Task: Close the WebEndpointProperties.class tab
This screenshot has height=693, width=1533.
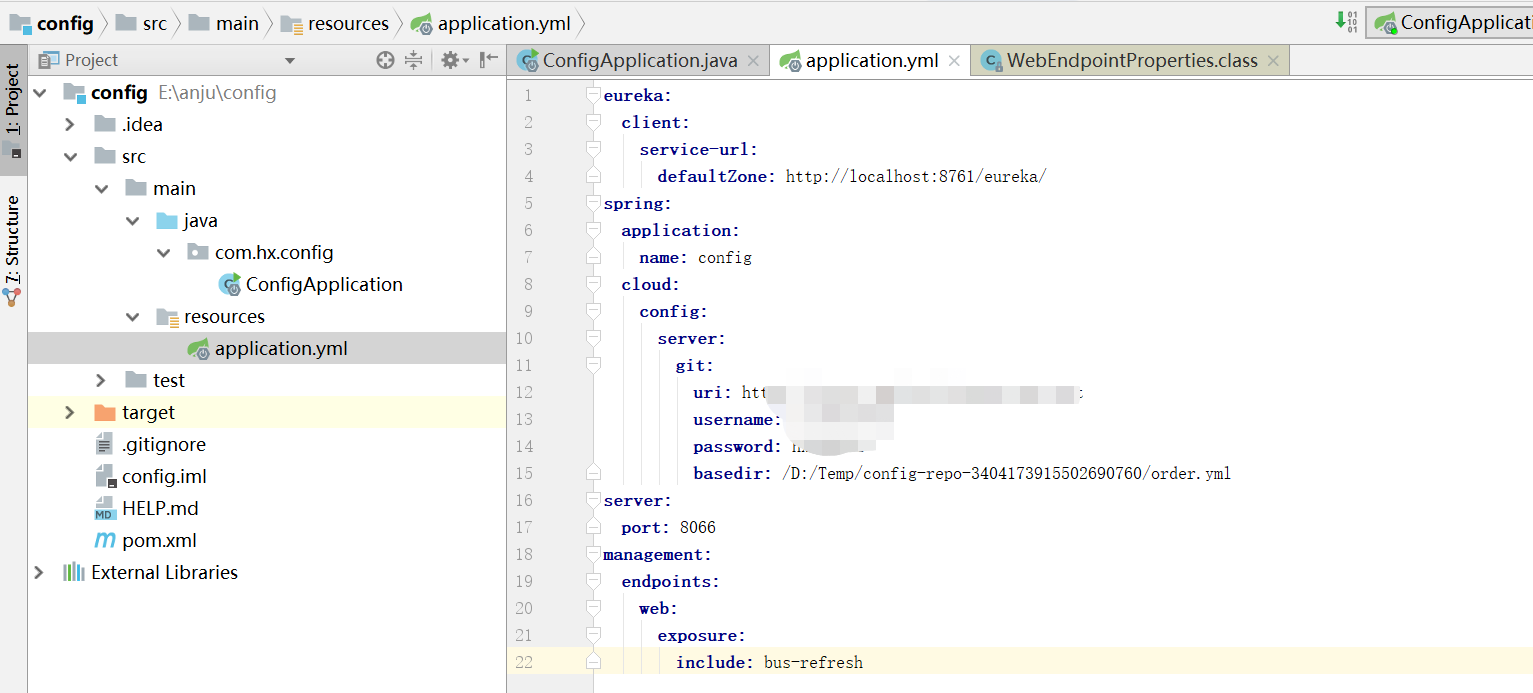Action: tap(1273, 61)
